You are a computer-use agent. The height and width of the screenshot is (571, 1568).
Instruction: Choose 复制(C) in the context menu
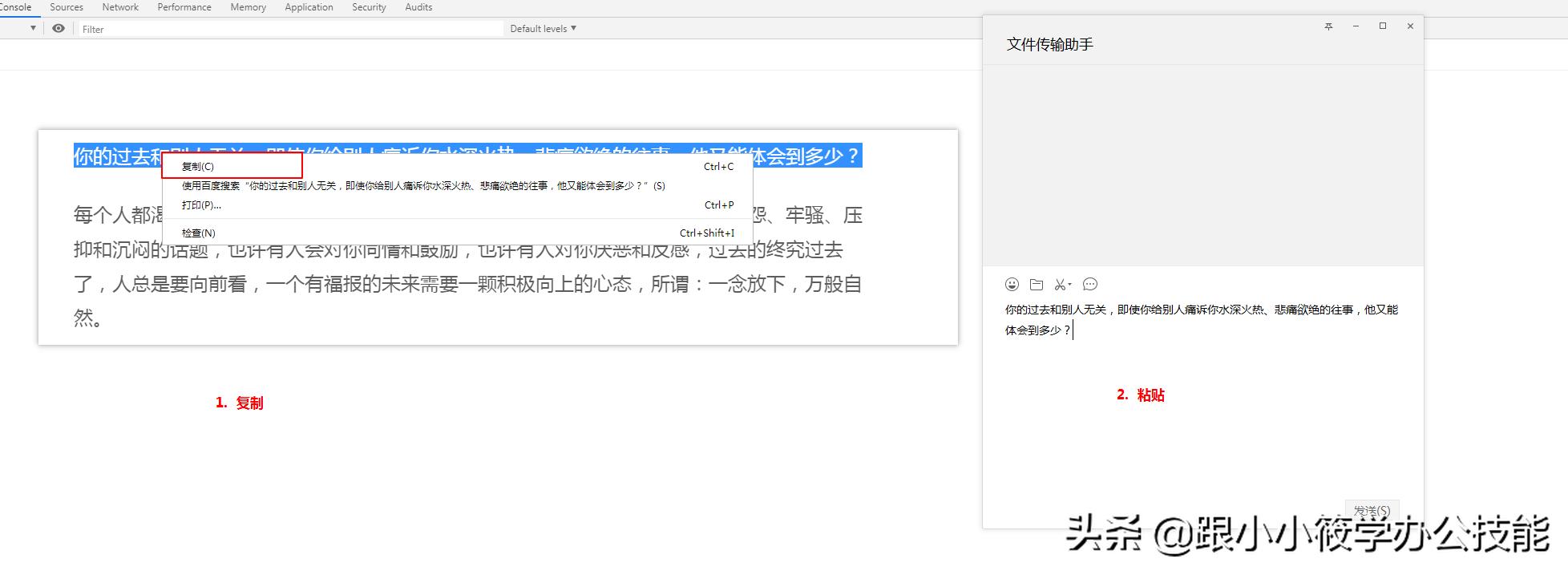point(457,166)
